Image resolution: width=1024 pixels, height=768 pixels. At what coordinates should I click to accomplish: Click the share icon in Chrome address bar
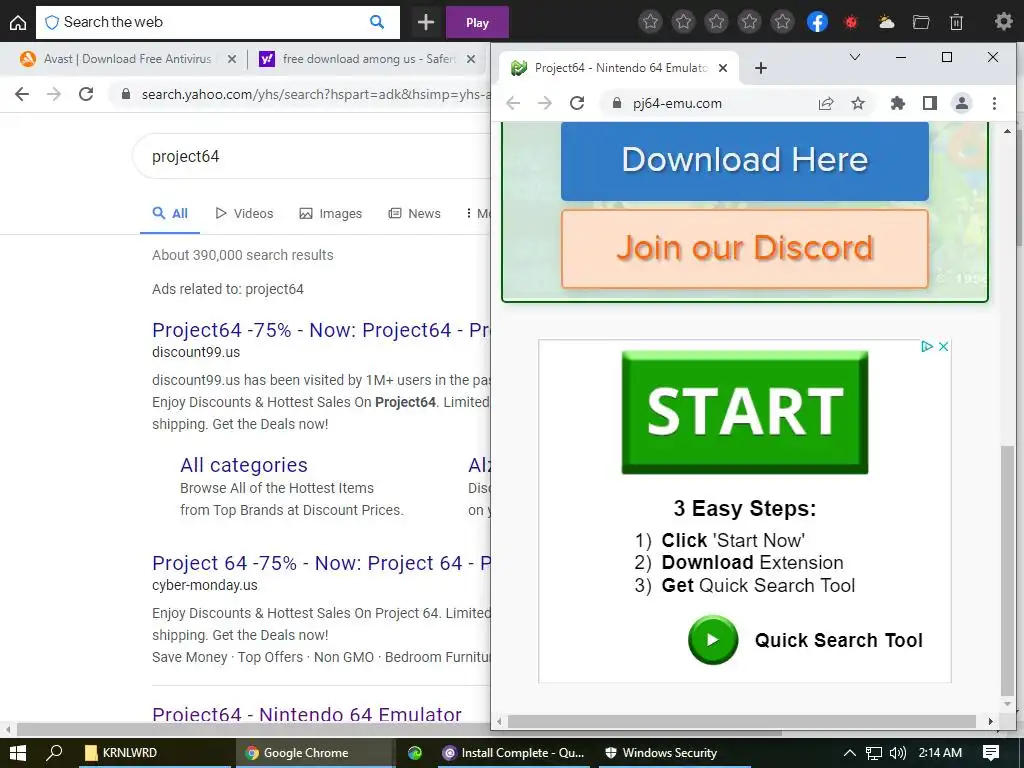826,103
